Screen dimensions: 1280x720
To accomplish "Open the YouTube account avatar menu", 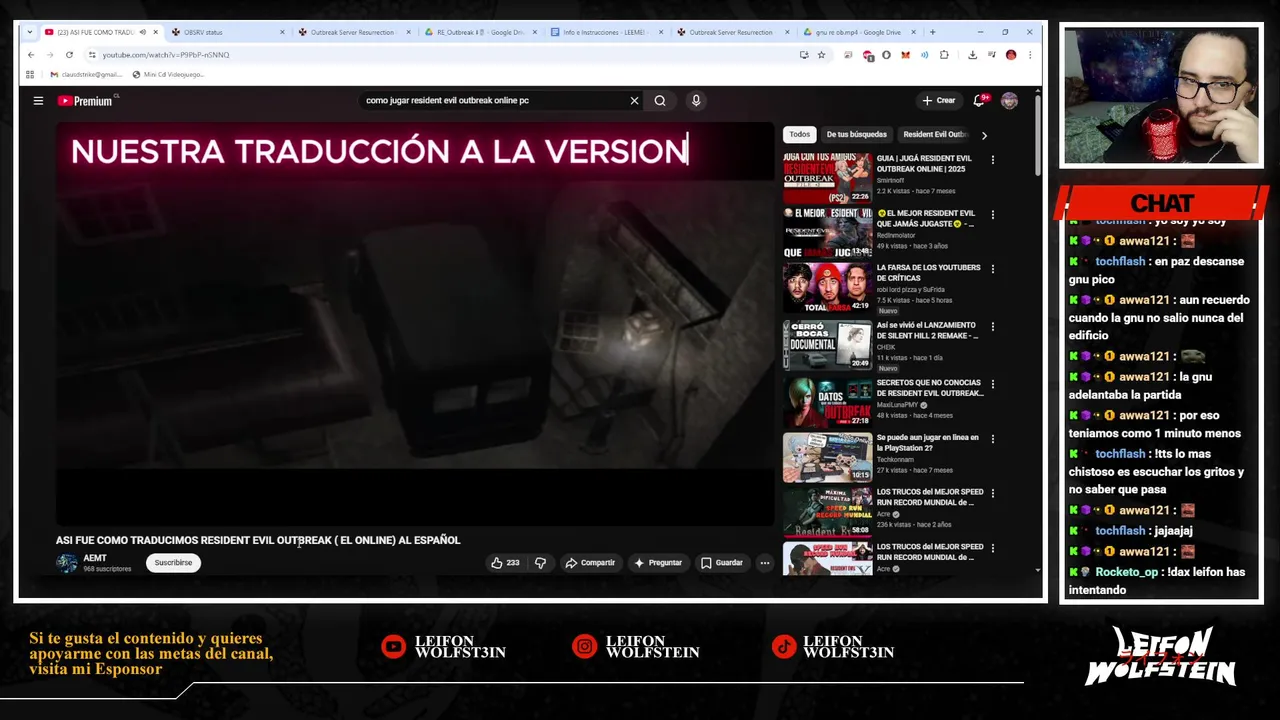I will (1009, 100).
